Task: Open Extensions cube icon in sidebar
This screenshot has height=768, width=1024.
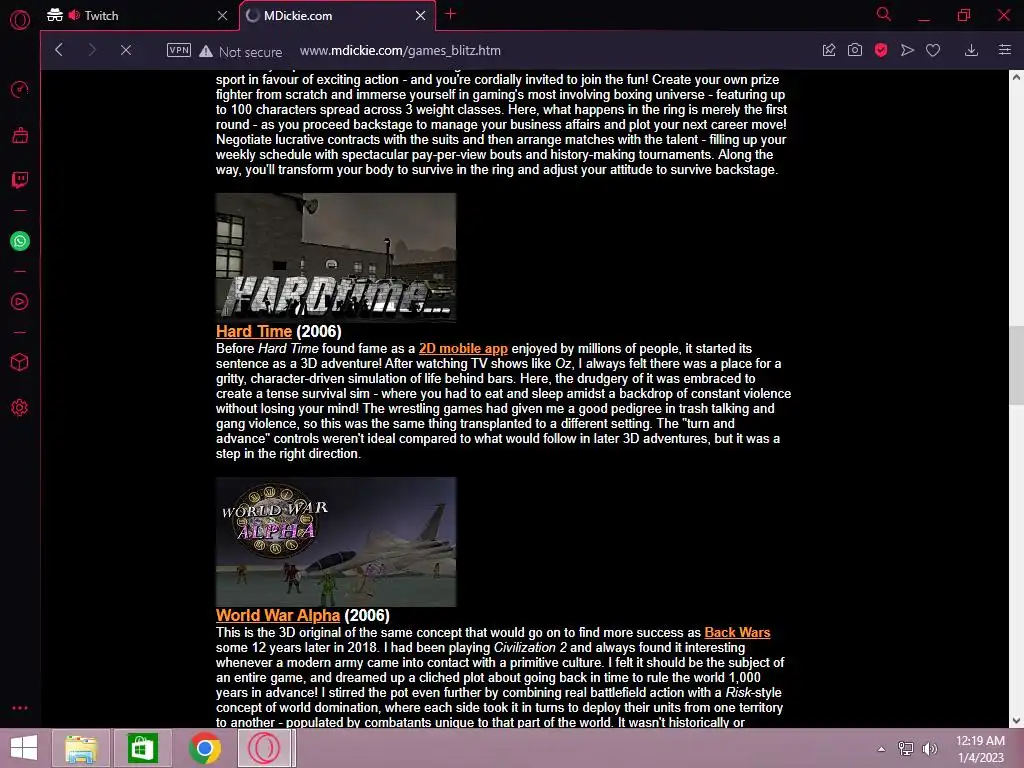Action: pyautogui.click(x=20, y=362)
